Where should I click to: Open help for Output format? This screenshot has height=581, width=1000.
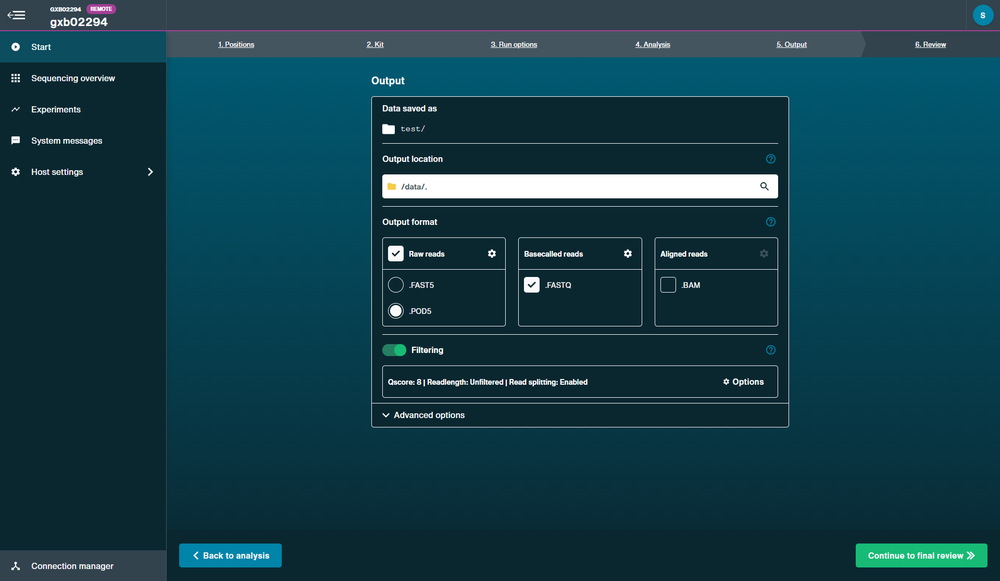point(770,222)
